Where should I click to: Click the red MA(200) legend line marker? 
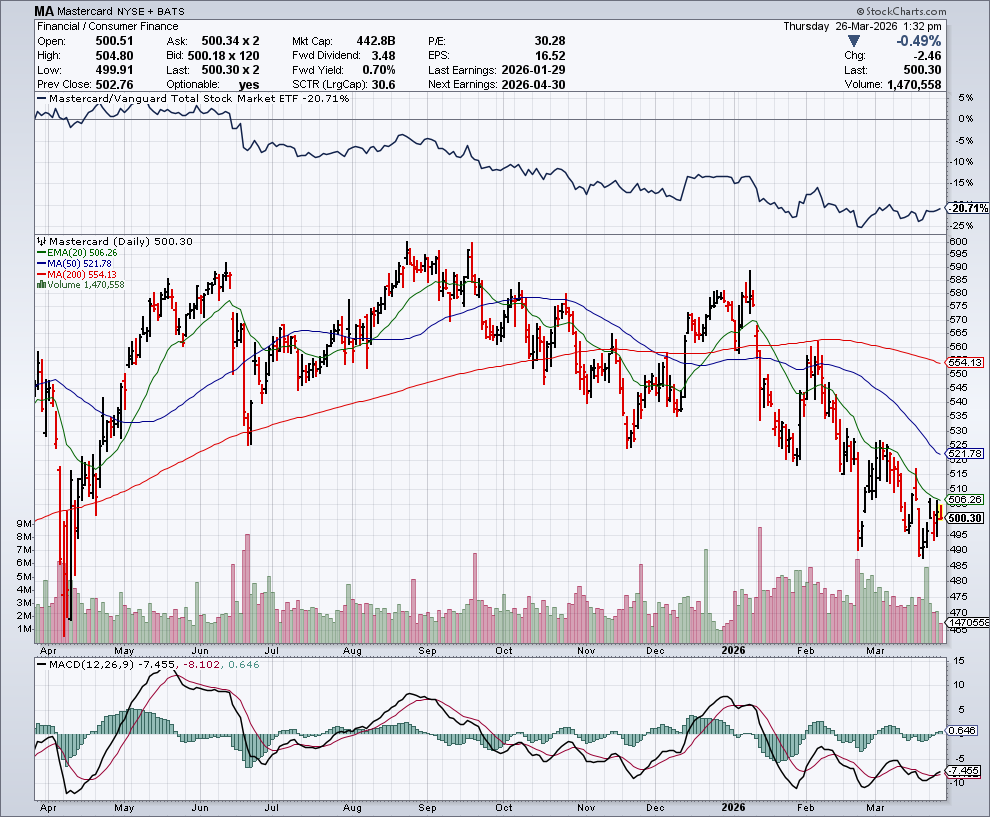point(40,274)
